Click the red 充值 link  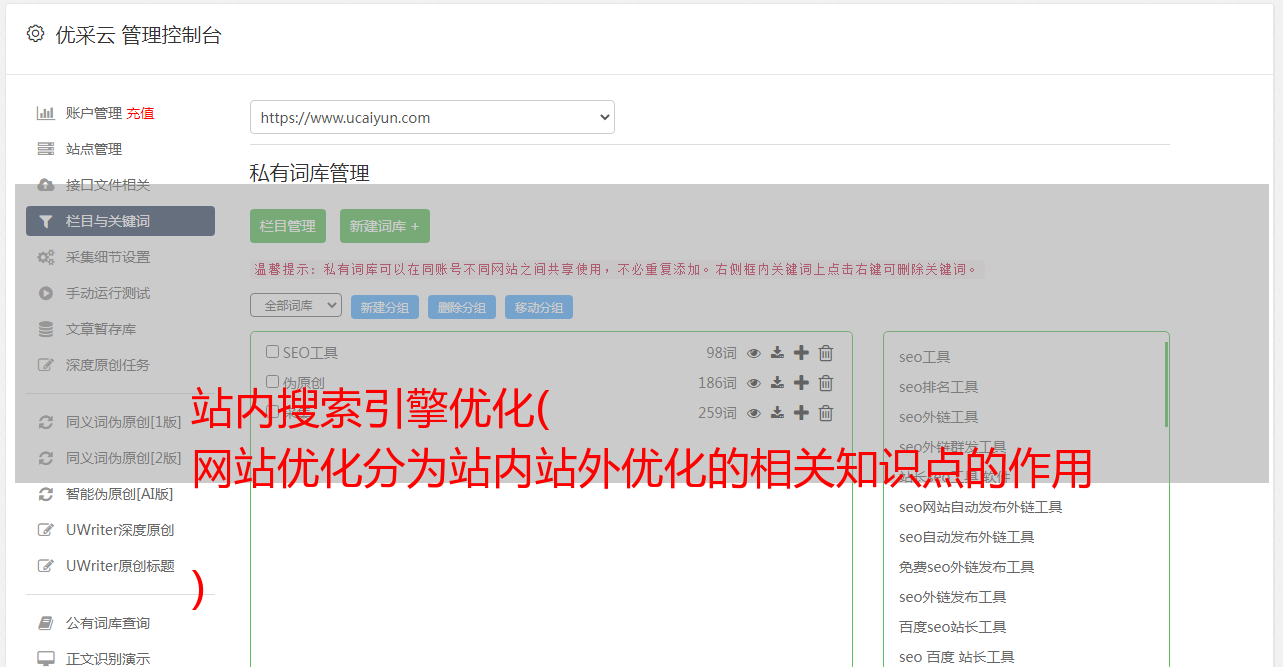coord(140,113)
